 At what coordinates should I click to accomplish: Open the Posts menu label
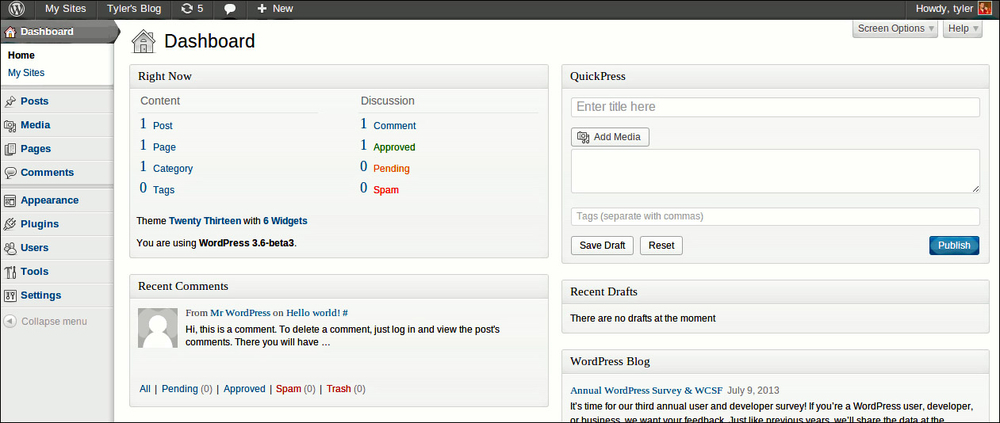(x=34, y=101)
